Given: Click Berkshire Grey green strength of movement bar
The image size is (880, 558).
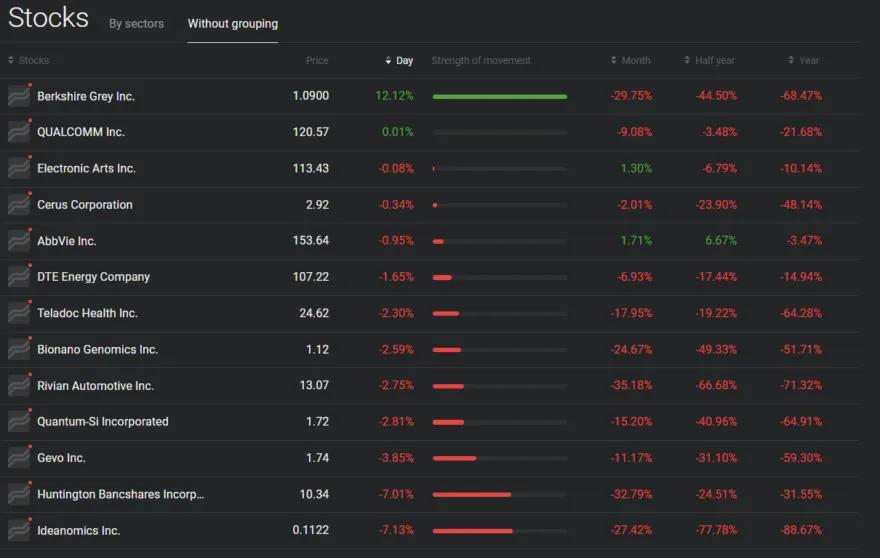Looking at the screenshot, I should pos(499,97).
